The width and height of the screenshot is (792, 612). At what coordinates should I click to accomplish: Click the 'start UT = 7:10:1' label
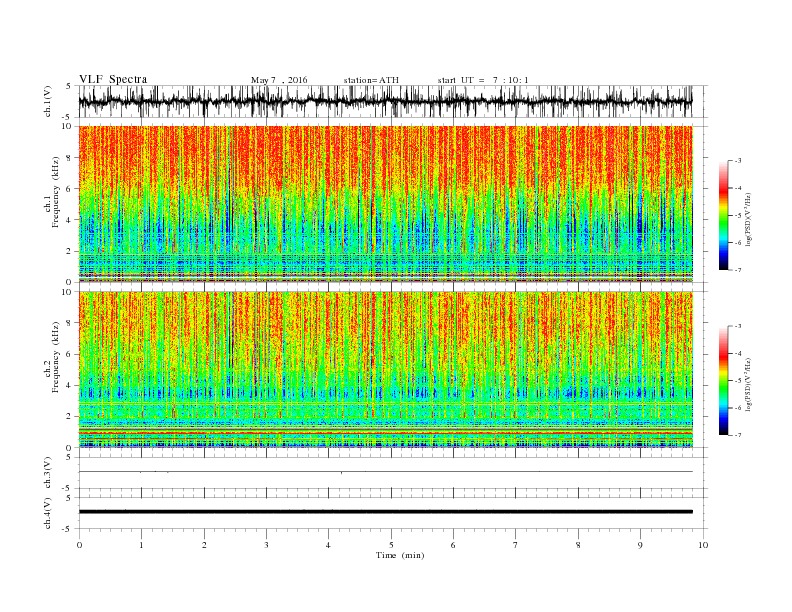[x=483, y=80]
